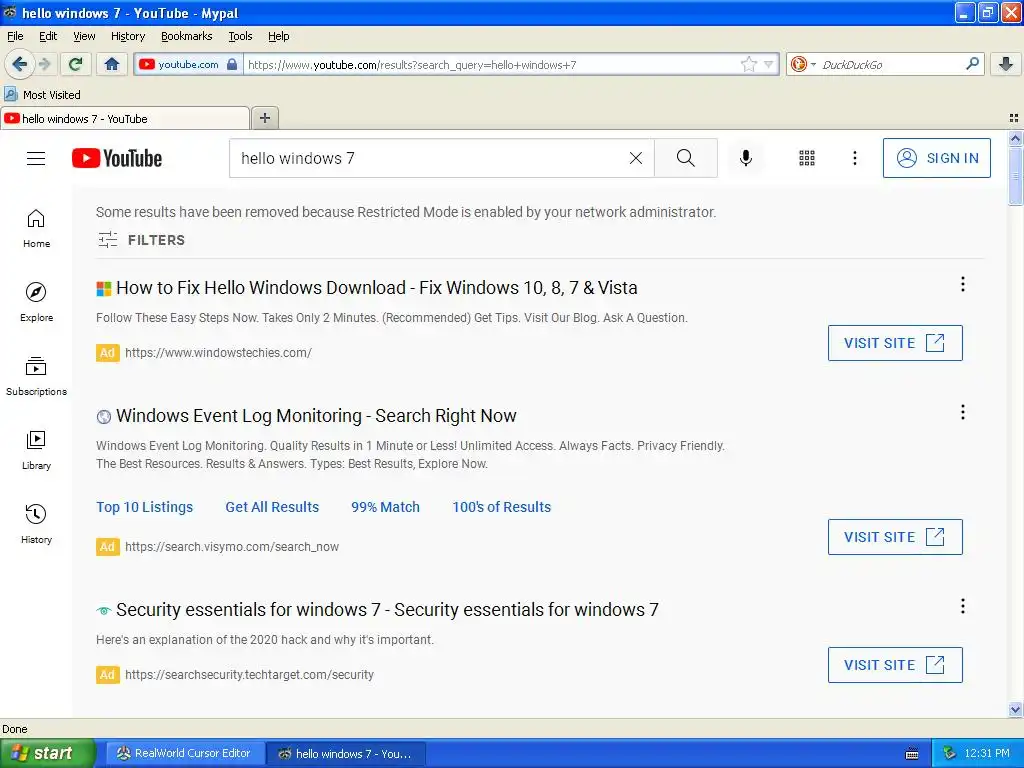Open the list all tabs icon
This screenshot has height=768, width=1024.
coord(1014,118)
